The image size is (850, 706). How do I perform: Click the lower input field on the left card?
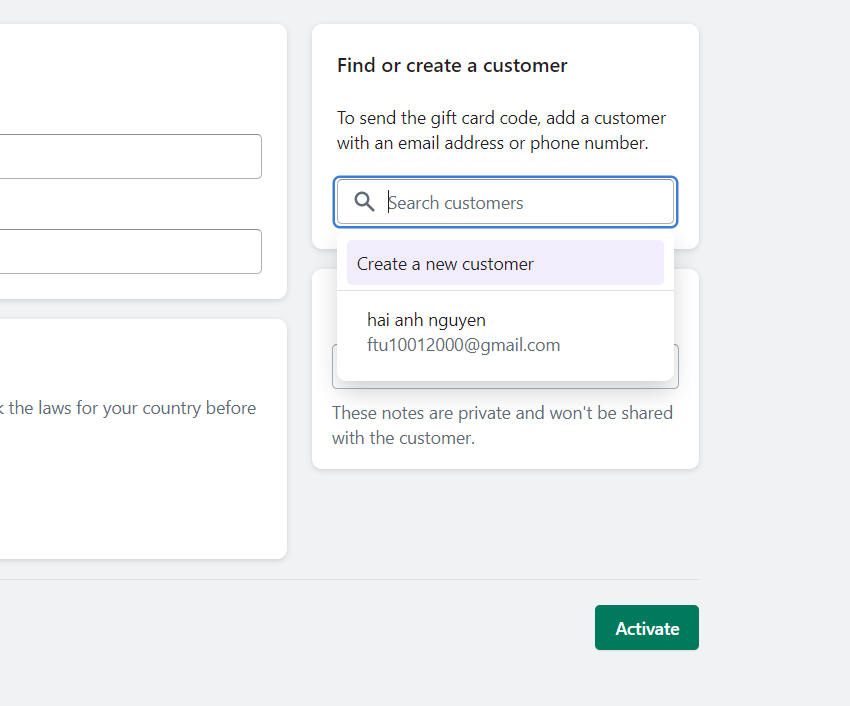point(130,251)
